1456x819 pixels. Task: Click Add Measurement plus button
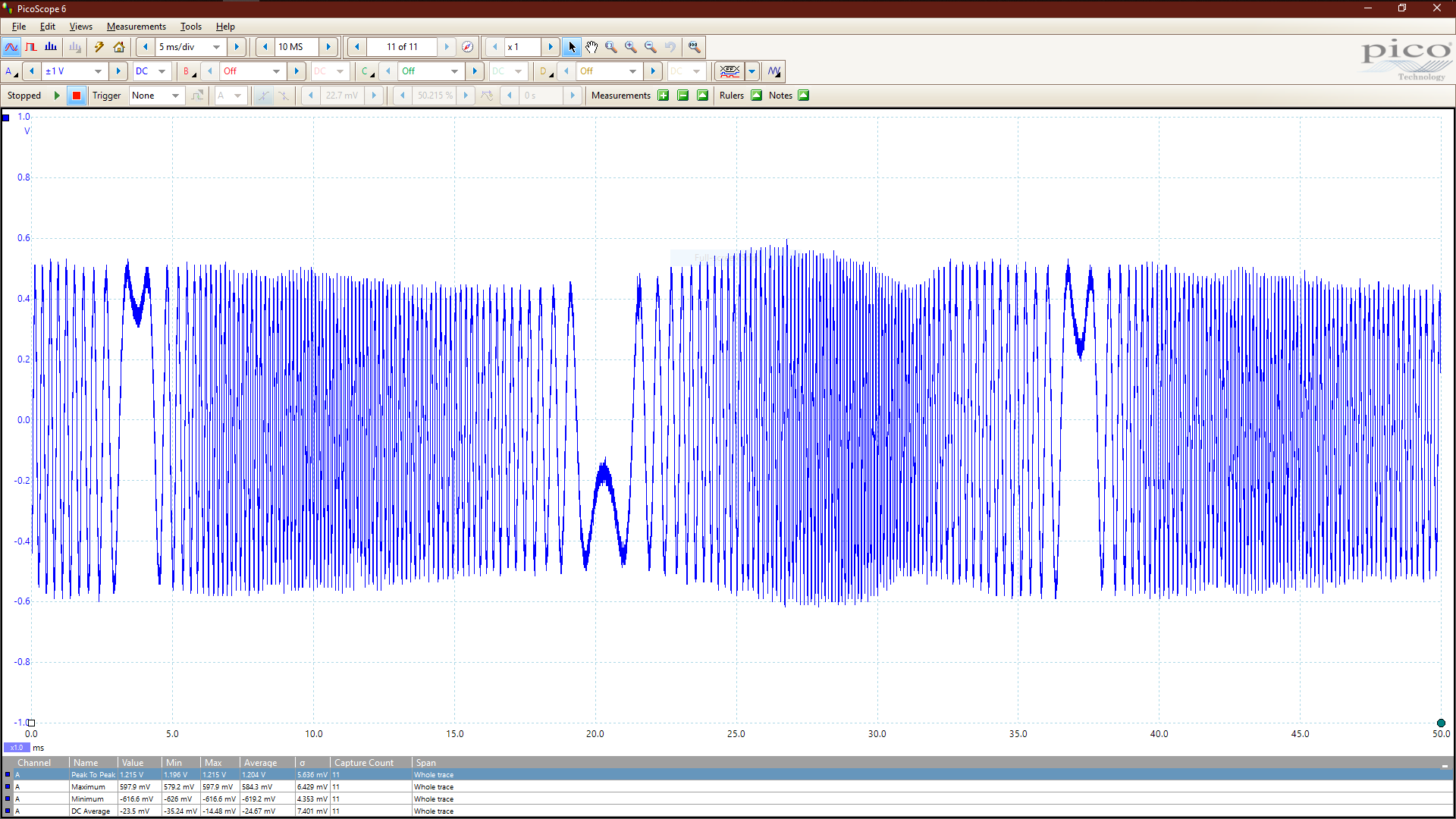(664, 96)
